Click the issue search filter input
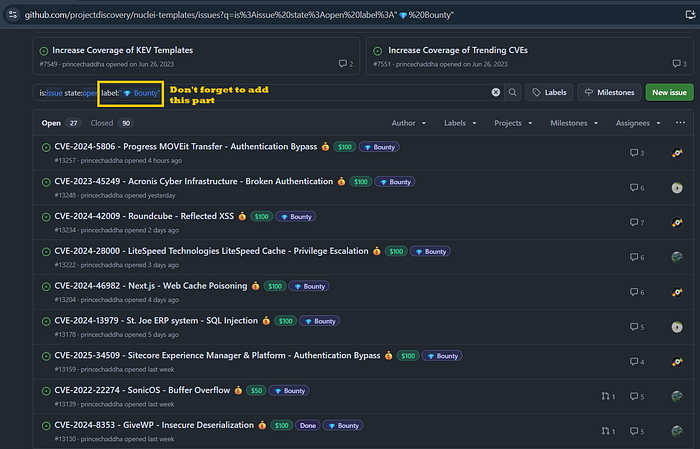Image resolution: width=700 pixels, height=449 pixels. [x=268, y=92]
